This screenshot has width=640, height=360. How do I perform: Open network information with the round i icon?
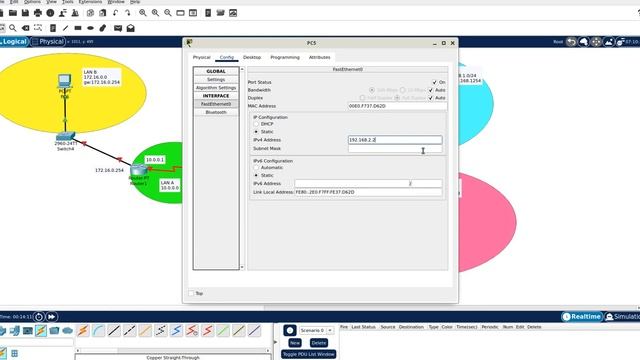click(50, 13)
